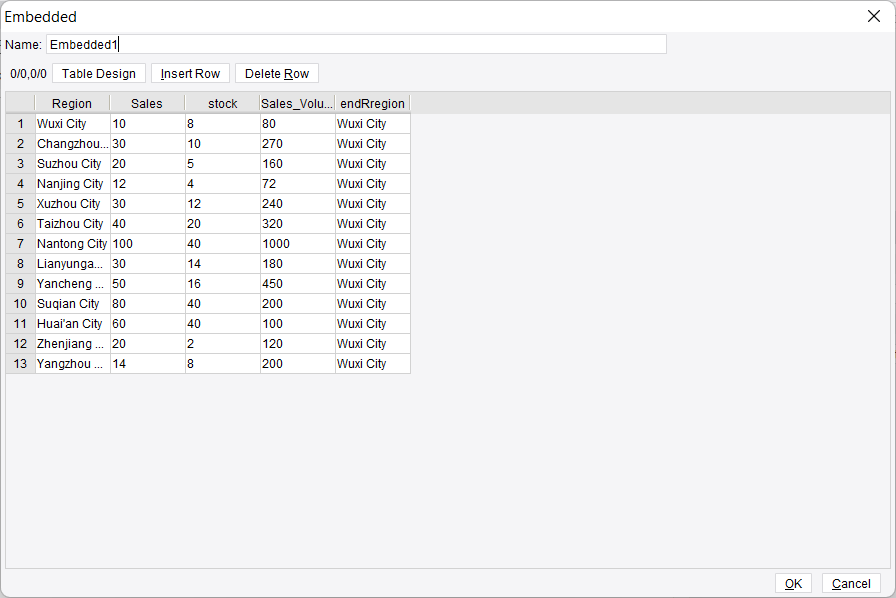Viewport: 896px width, 598px height.
Task: Click Sales_Volume value 72 in Nanjing row
Action: [x=297, y=184]
